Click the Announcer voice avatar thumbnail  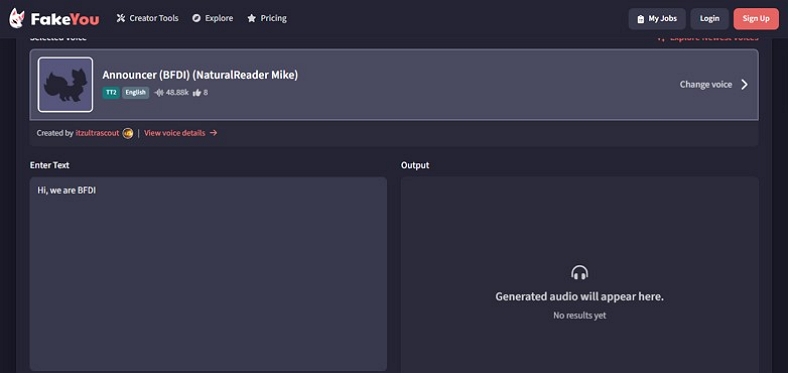[x=65, y=84]
